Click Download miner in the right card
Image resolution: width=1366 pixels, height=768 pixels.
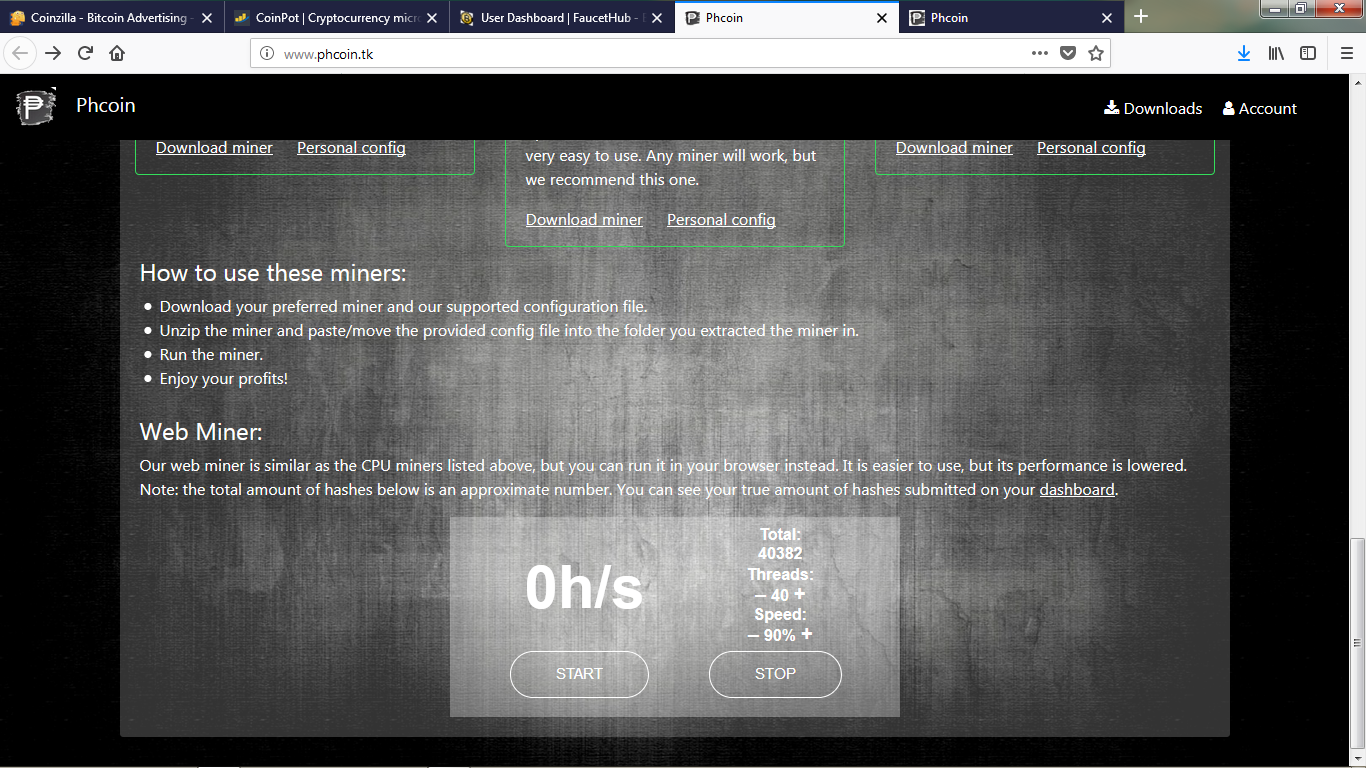pyautogui.click(x=954, y=148)
